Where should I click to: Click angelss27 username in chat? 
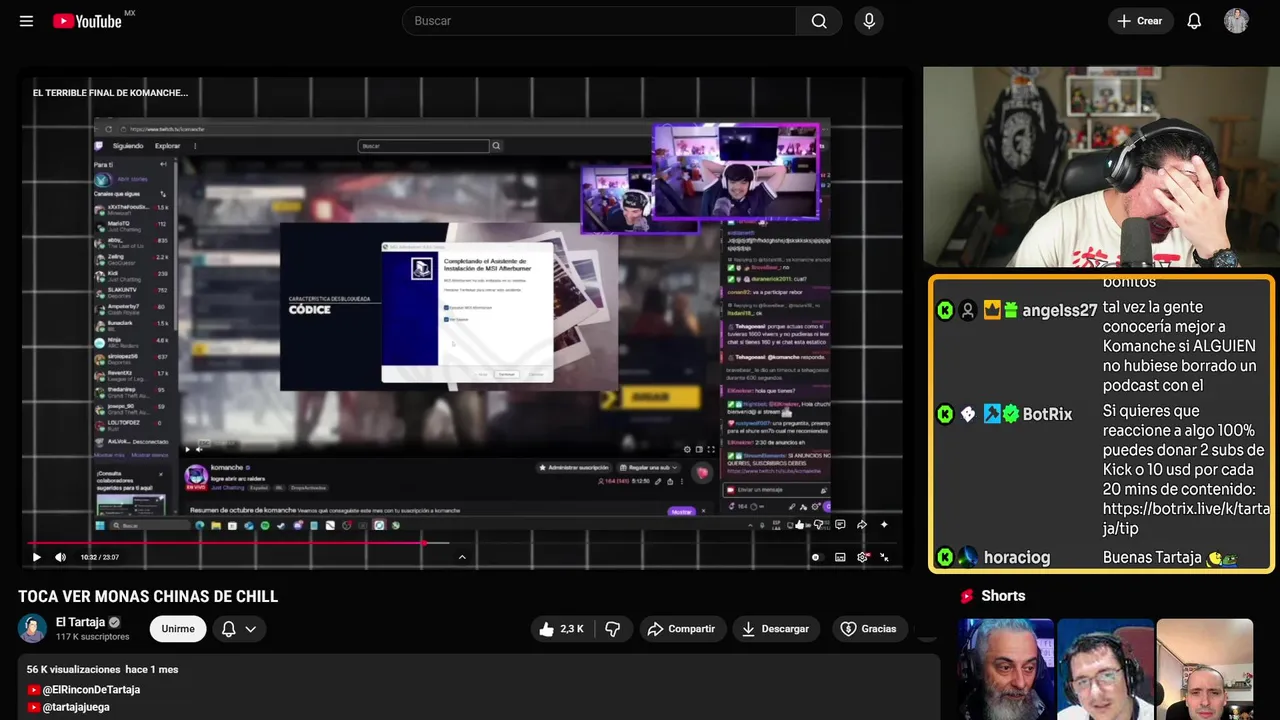pos(1060,311)
